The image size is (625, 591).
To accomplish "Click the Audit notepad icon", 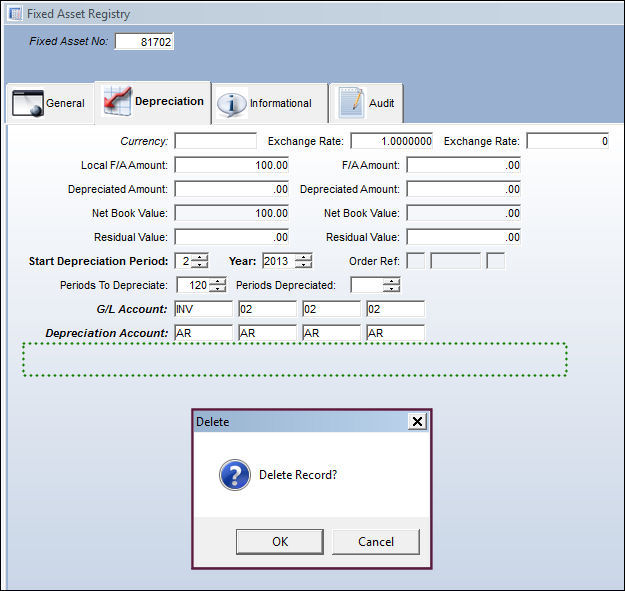I will (352, 103).
